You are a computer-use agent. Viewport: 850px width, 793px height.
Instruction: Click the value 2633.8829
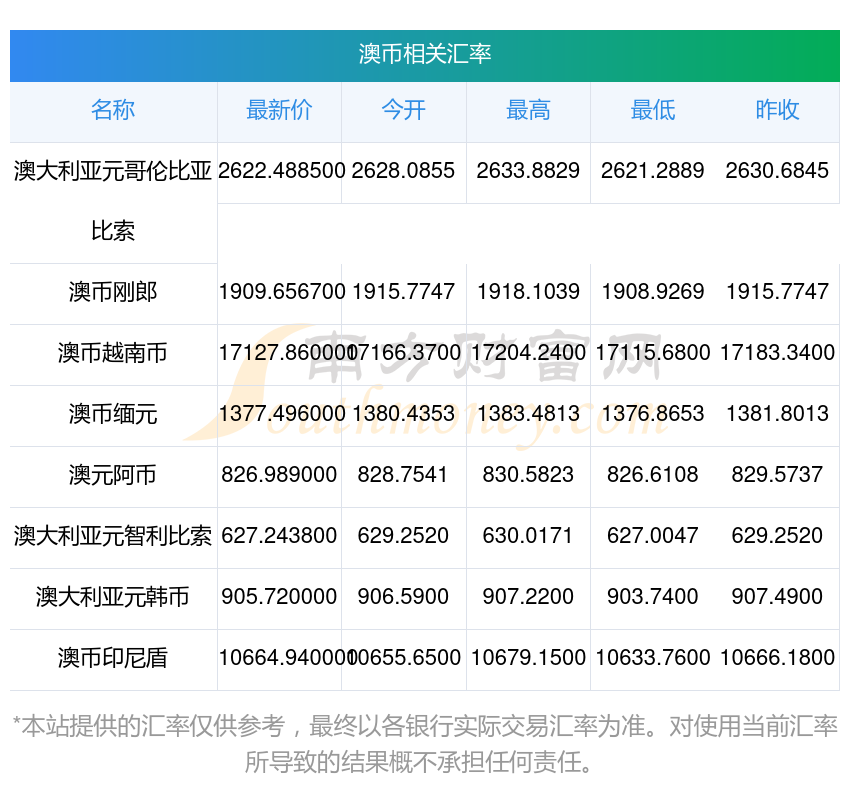528,171
